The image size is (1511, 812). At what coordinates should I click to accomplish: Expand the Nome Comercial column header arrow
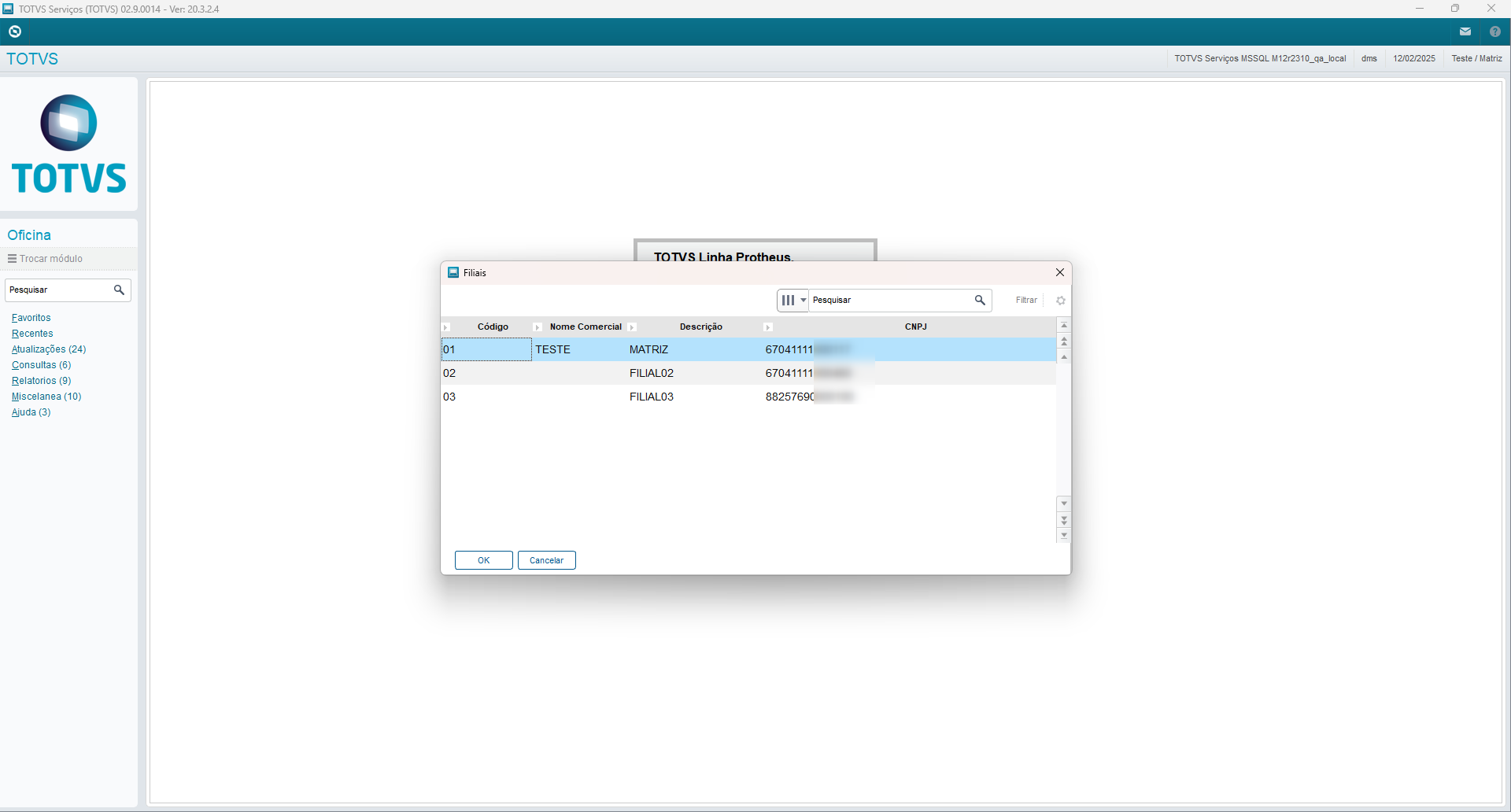pyautogui.click(x=538, y=327)
